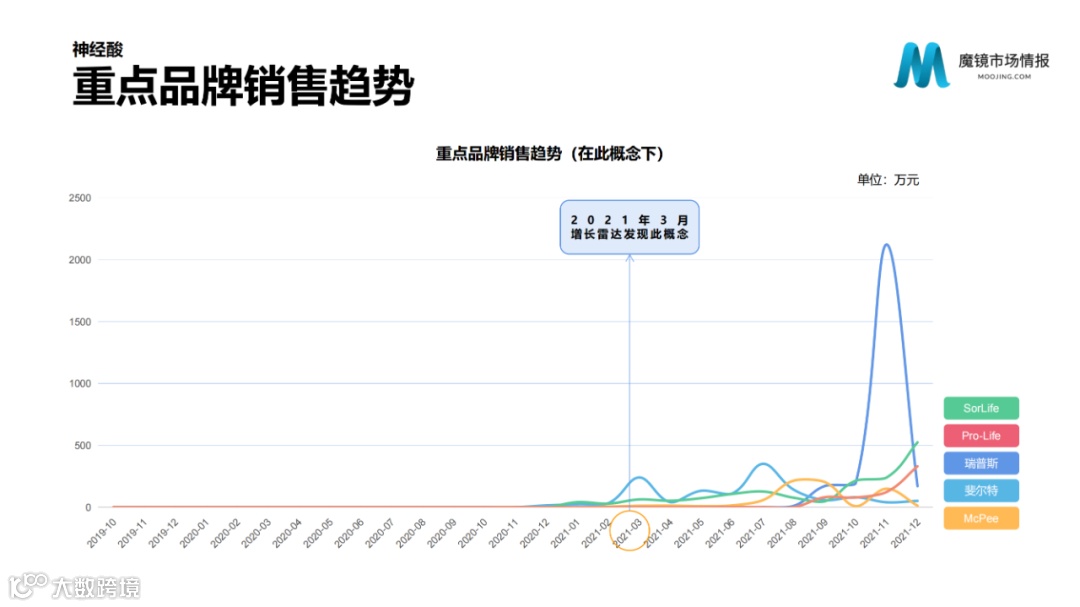Select chart title 重点品牌销售趋势（在此概念下）
This screenshot has height=607, width=1080.
[549, 153]
